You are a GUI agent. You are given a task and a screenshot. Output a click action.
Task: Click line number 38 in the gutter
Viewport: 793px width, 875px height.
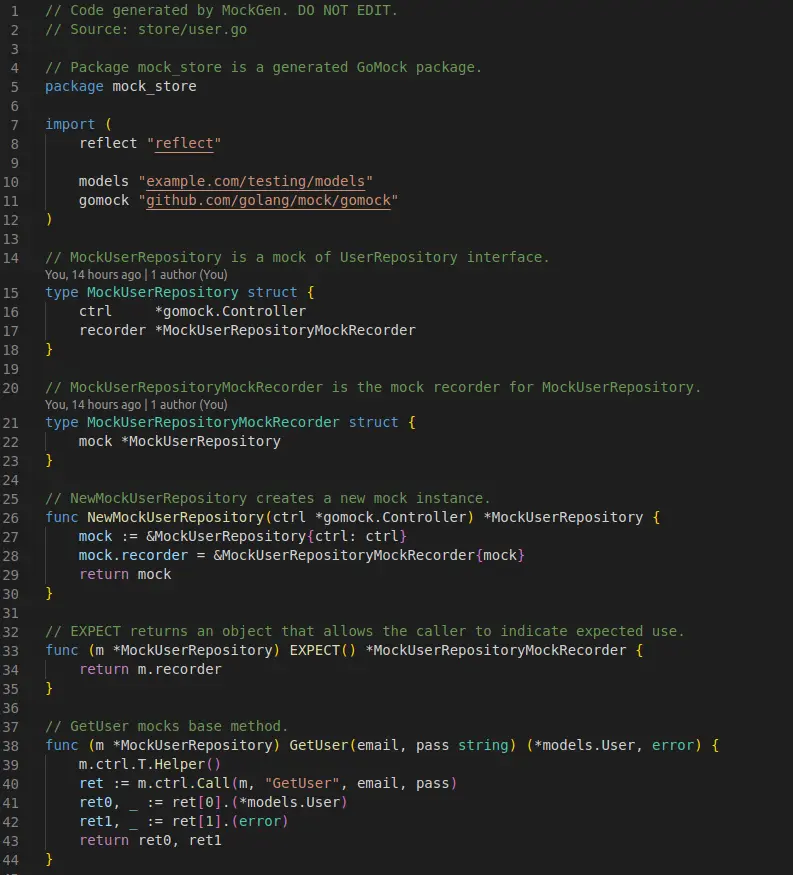click(x=11, y=746)
